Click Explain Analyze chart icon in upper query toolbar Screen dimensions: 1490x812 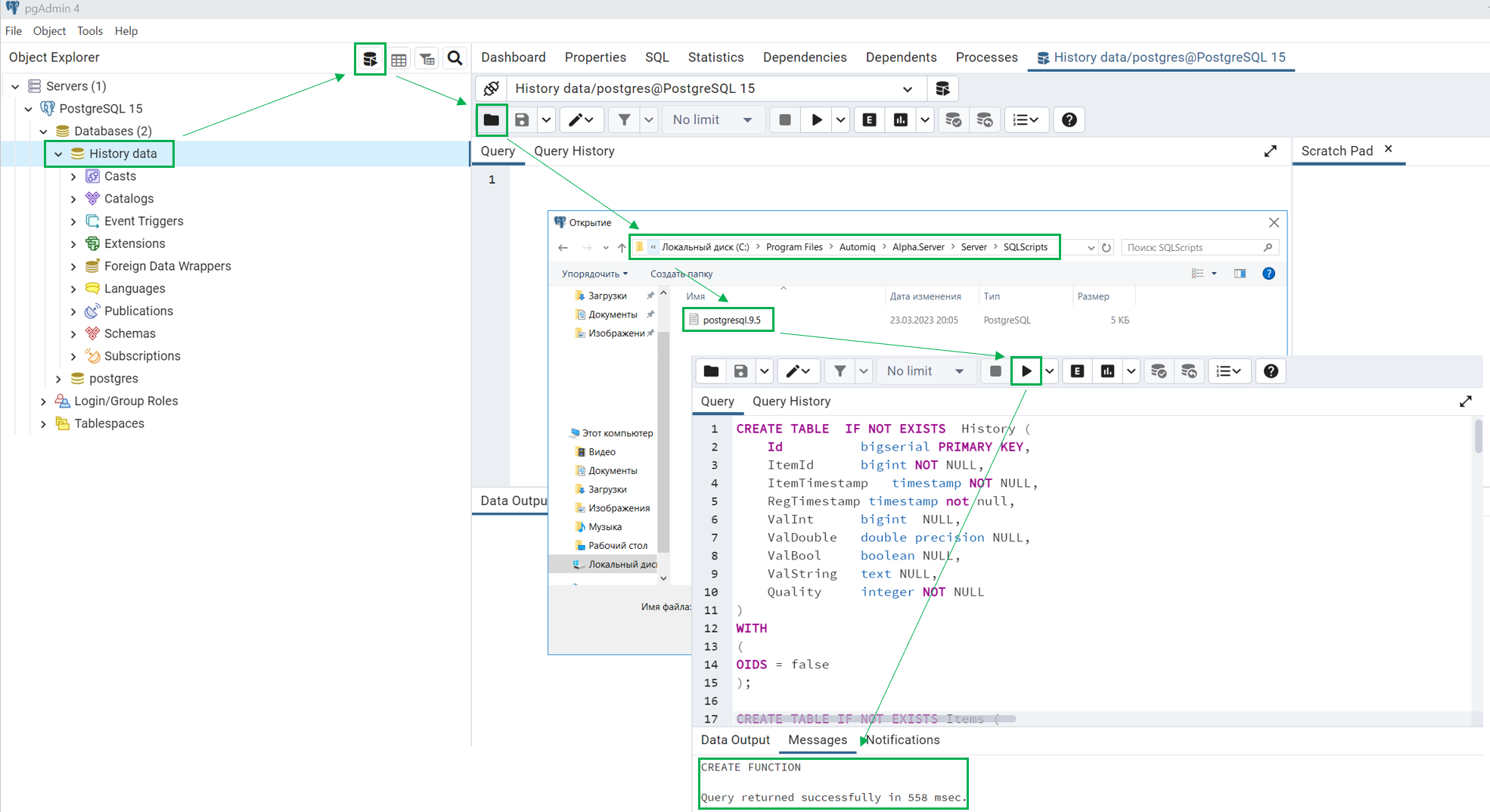coord(901,119)
